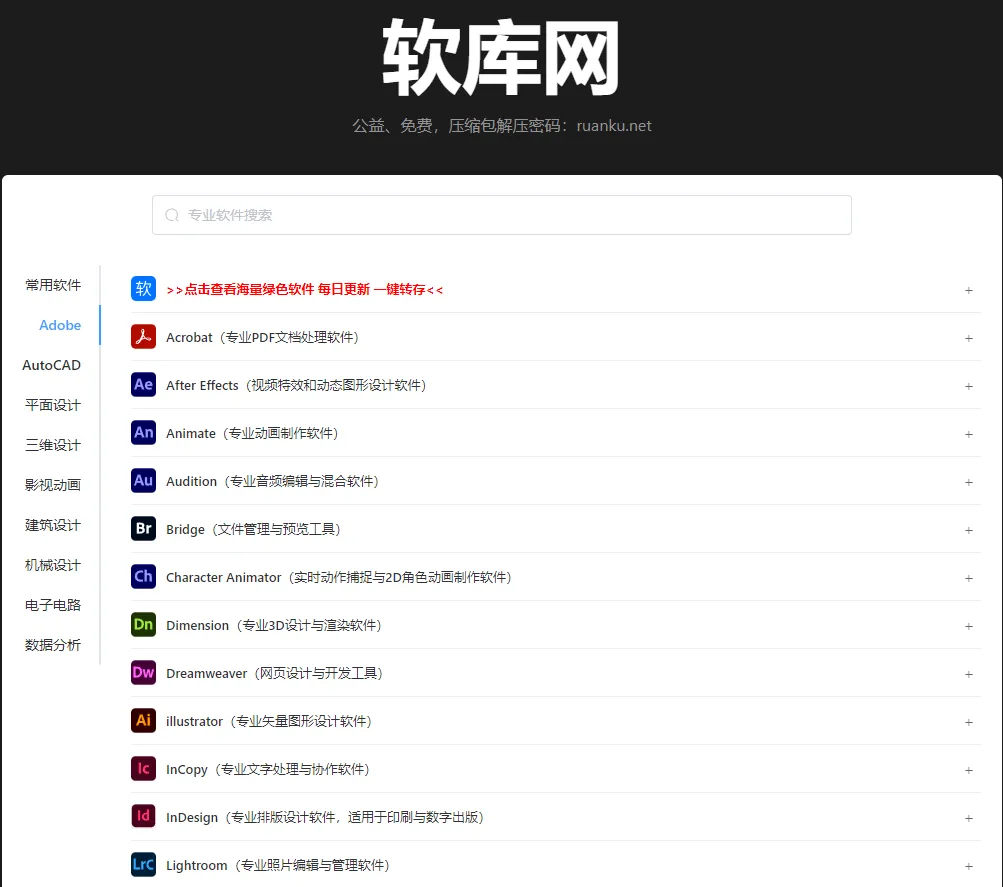Image resolution: width=1003 pixels, height=887 pixels.
Task: Expand the Acrobat row with its plus
Action: [x=968, y=338]
